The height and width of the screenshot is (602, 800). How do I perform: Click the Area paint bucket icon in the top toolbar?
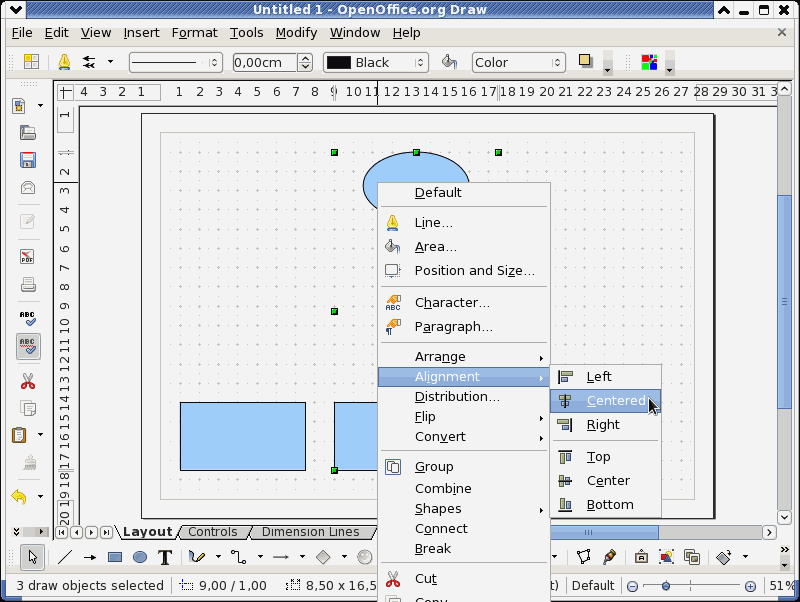449,62
